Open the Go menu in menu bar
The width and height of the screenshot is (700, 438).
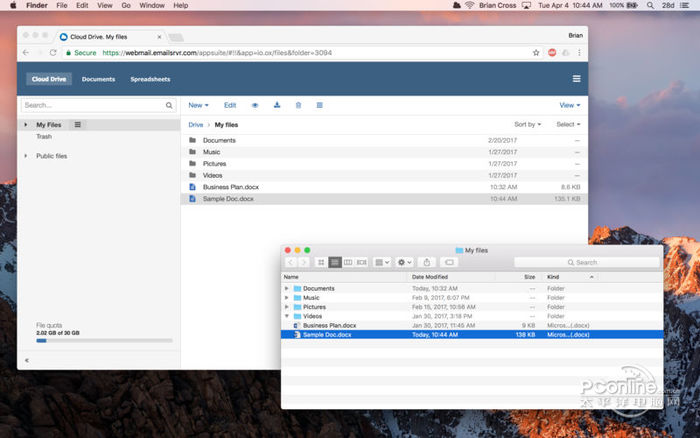tap(126, 5)
